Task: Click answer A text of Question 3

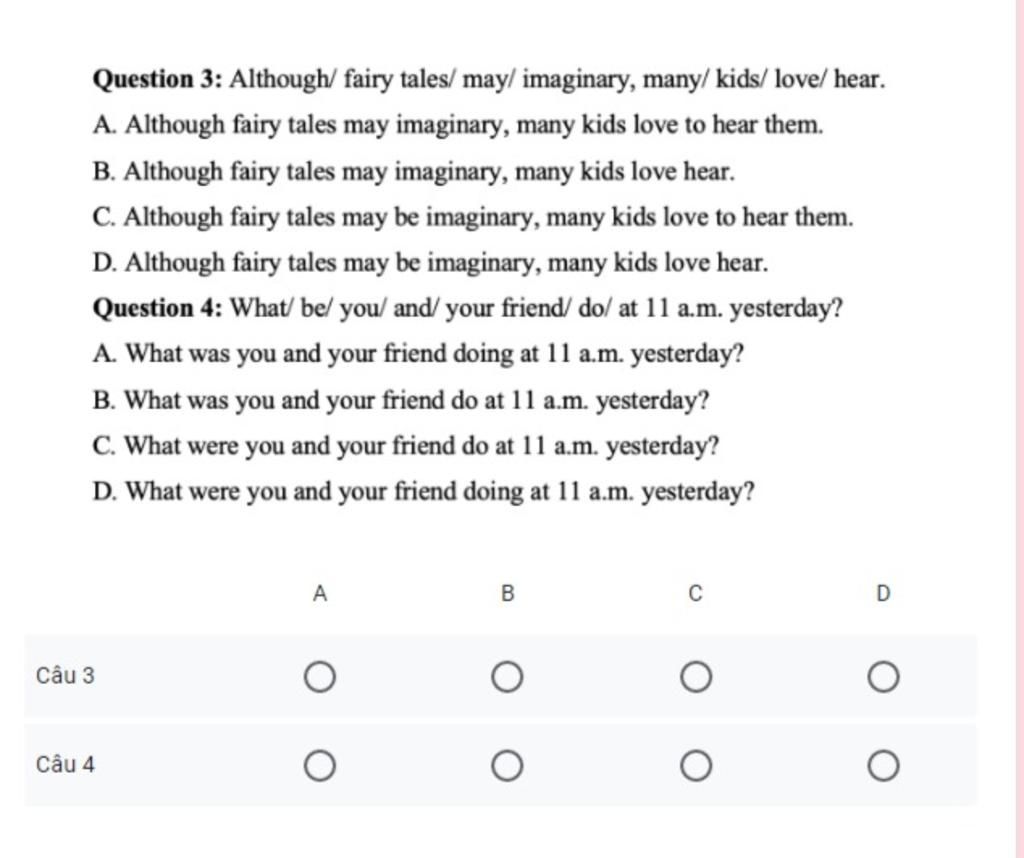Action: [458, 125]
